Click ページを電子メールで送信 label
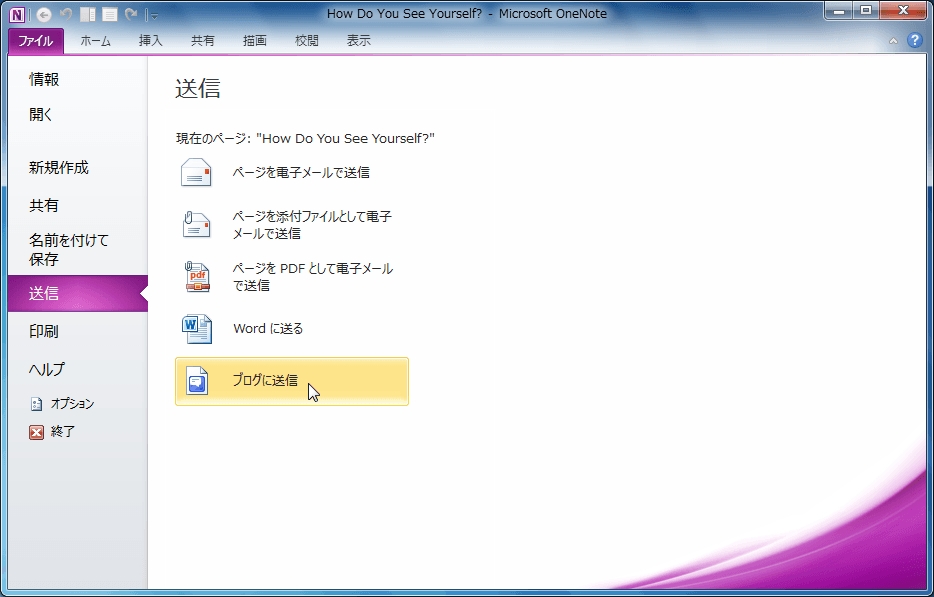934x597 pixels. point(301,173)
